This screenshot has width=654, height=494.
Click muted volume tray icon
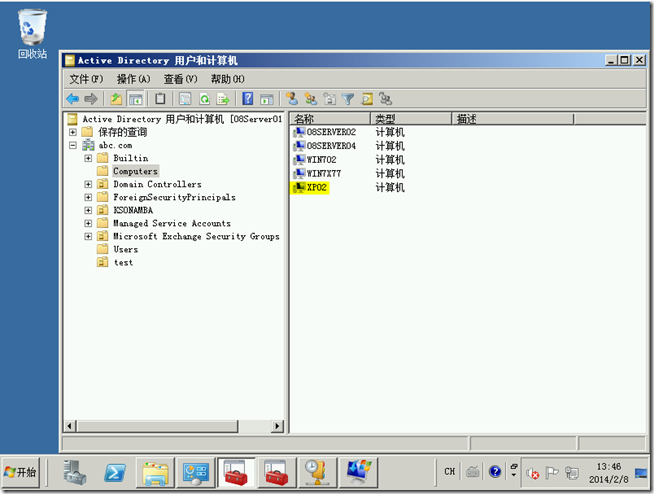click(x=532, y=473)
